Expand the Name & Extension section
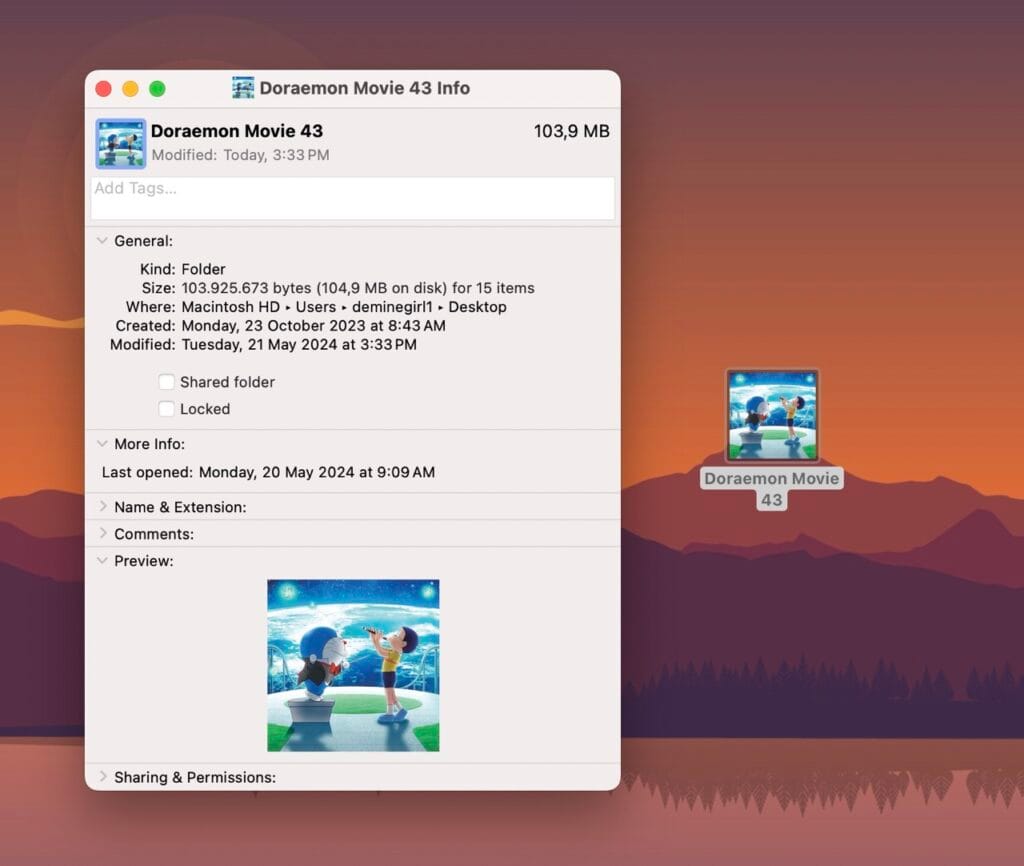This screenshot has width=1024, height=866. tap(103, 506)
